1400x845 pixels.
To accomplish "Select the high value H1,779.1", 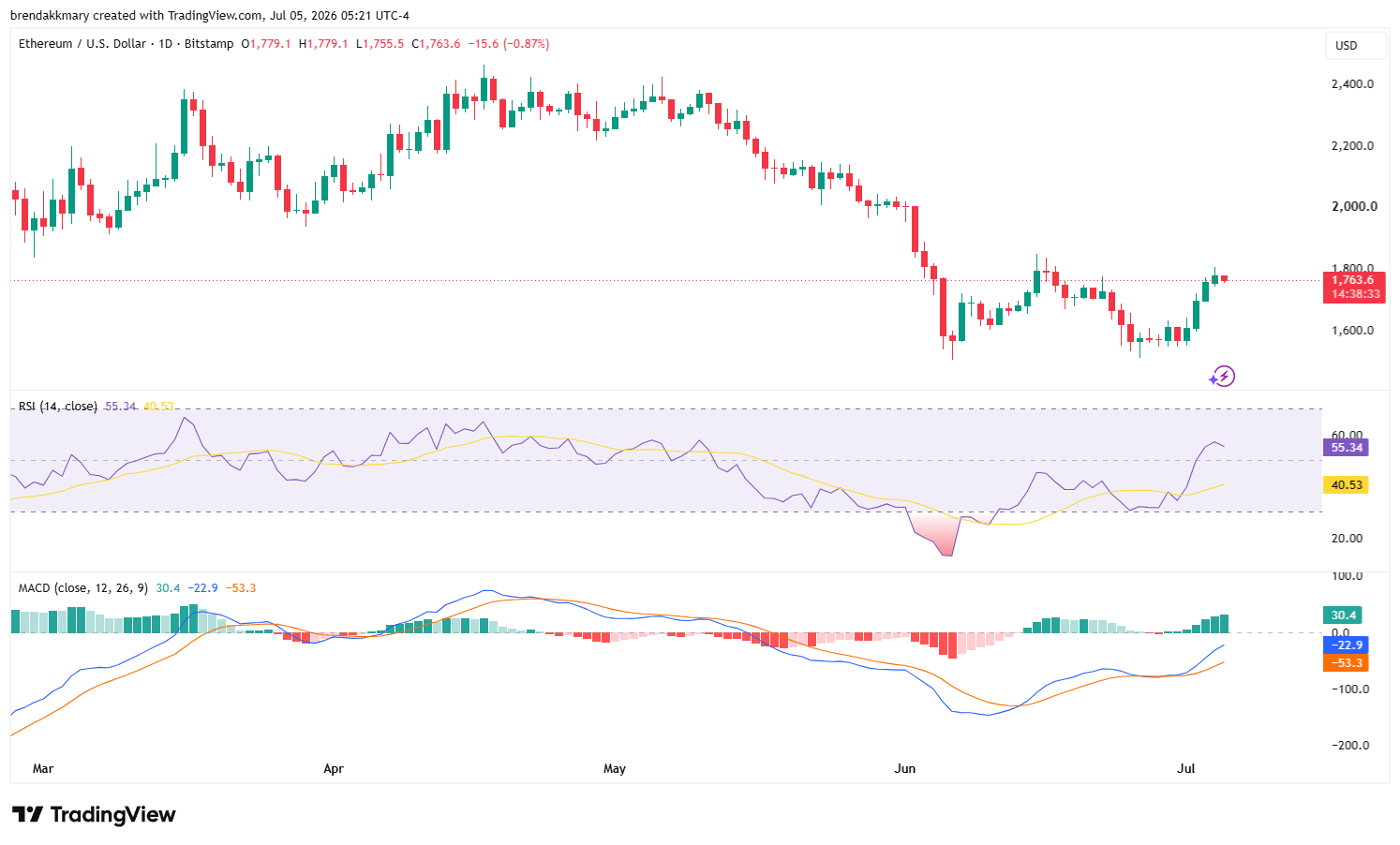I will (323, 44).
